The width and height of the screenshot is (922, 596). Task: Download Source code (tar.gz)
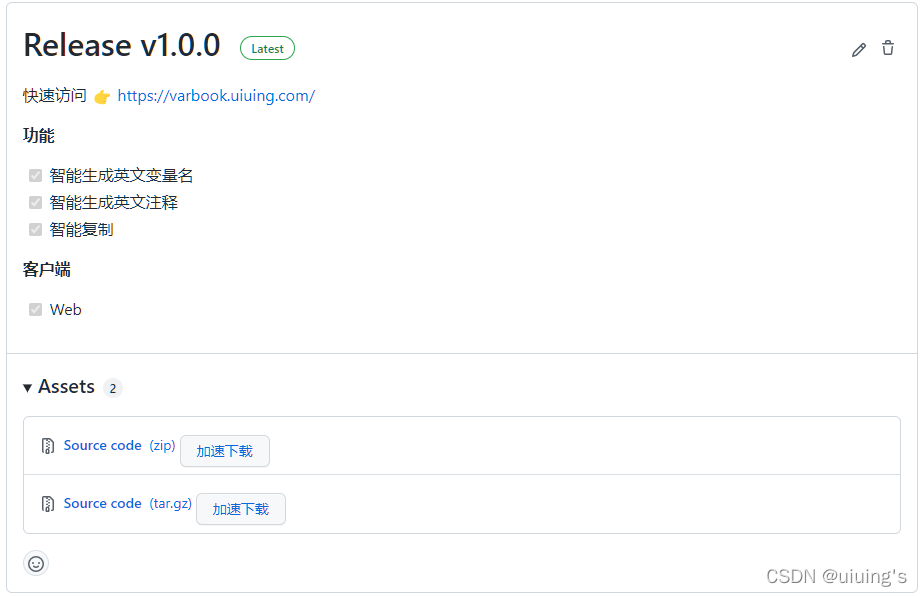(x=102, y=503)
